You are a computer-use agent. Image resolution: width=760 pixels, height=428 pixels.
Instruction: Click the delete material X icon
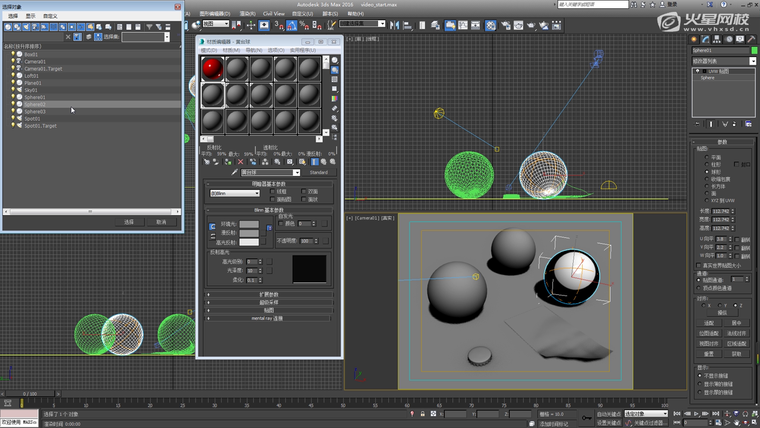tap(240, 161)
